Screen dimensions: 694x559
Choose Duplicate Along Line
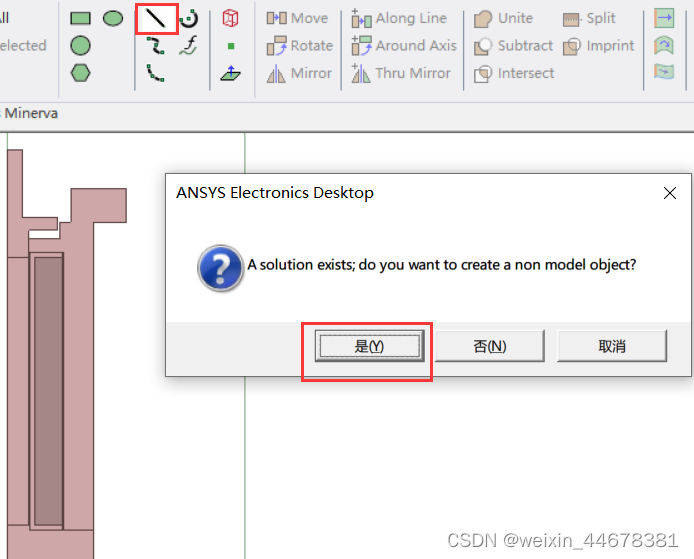point(399,18)
